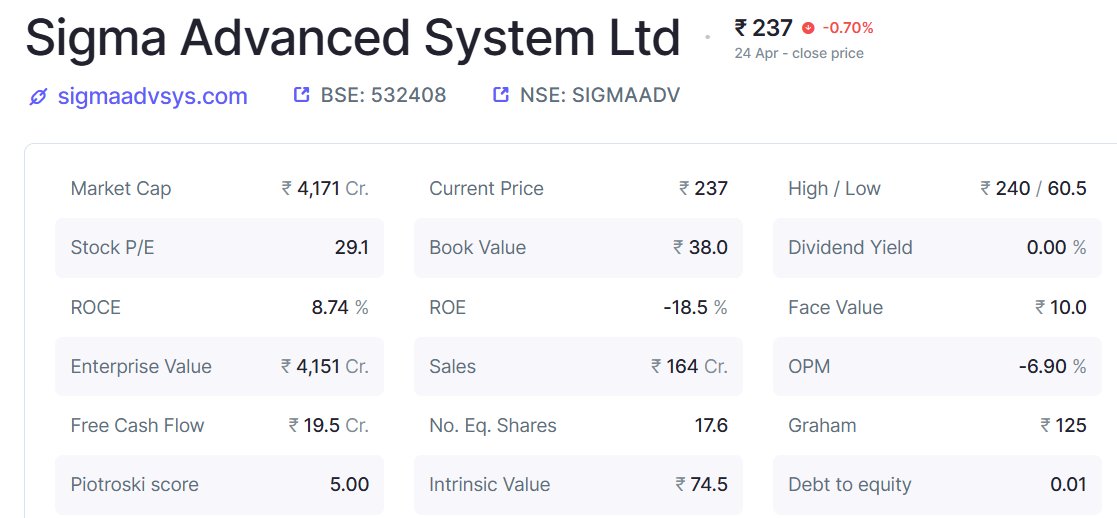Click the red down-arrow price change icon
Image resolution: width=1117 pixels, height=518 pixels.
click(808, 29)
